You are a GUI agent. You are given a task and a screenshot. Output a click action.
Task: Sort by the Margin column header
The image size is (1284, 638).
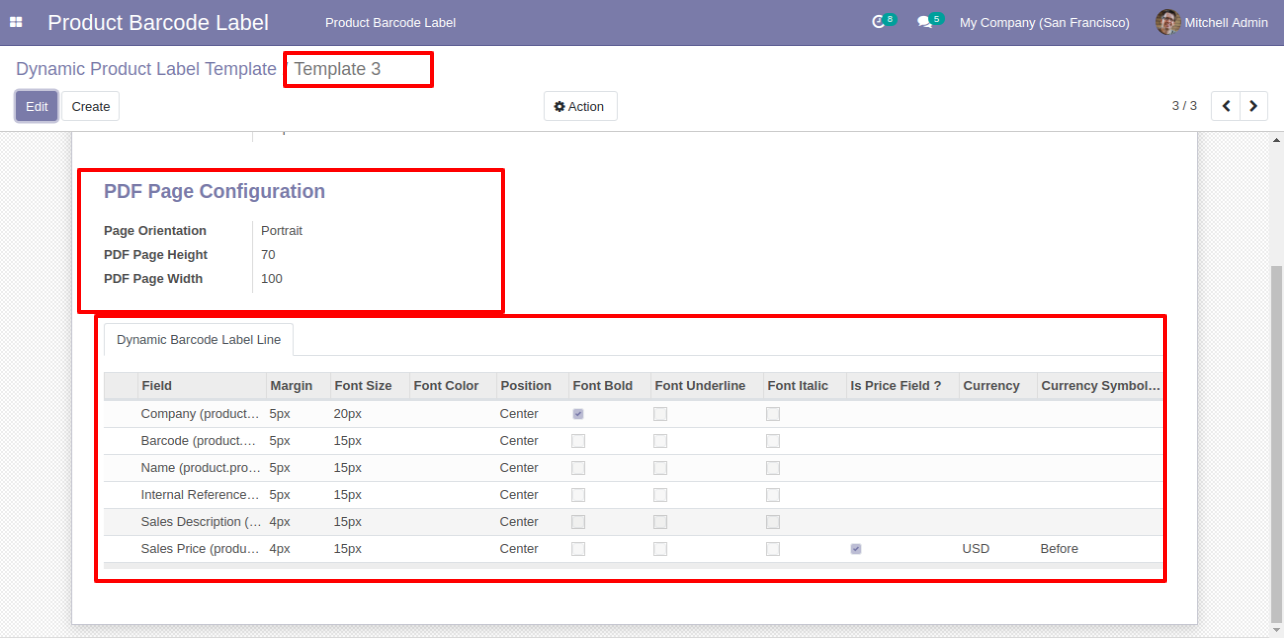tap(298, 386)
